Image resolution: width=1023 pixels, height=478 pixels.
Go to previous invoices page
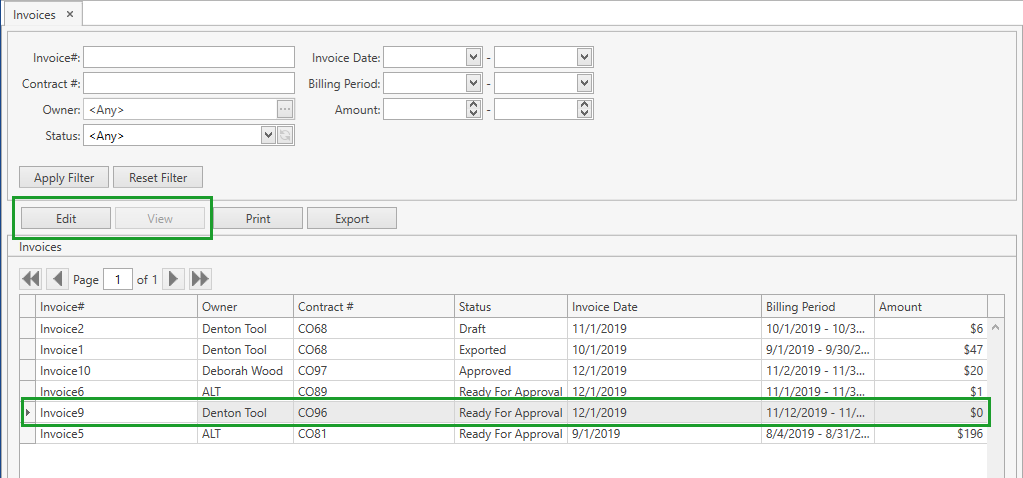57,279
